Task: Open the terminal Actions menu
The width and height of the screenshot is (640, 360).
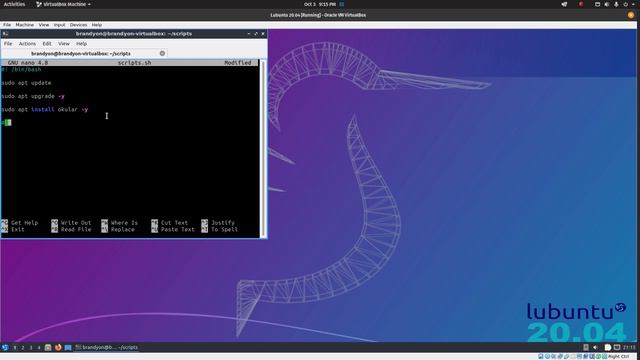Action: [x=27, y=44]
